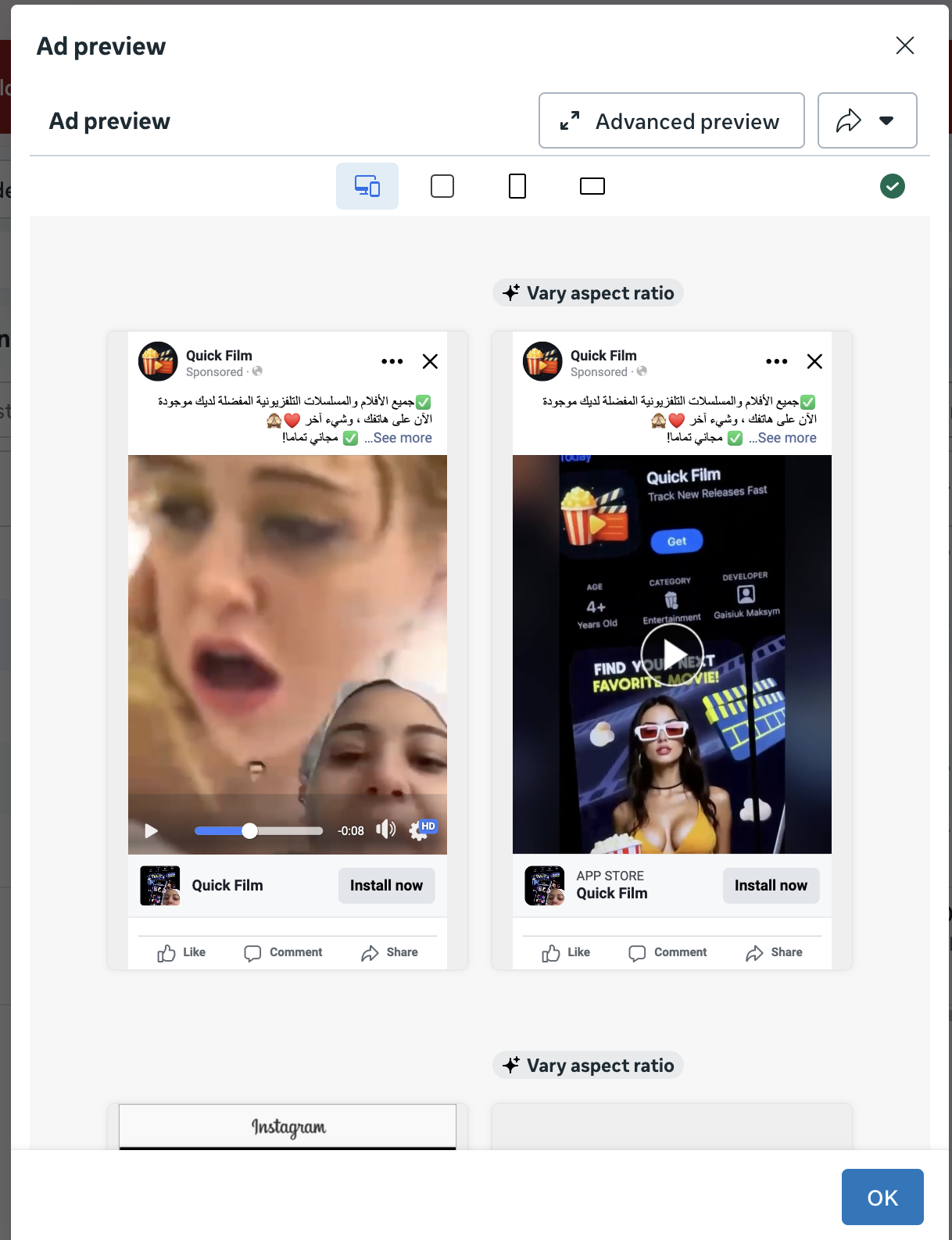Click Quick Film page name in right ad
The image size is (952, 1240).
pos(603,356)
